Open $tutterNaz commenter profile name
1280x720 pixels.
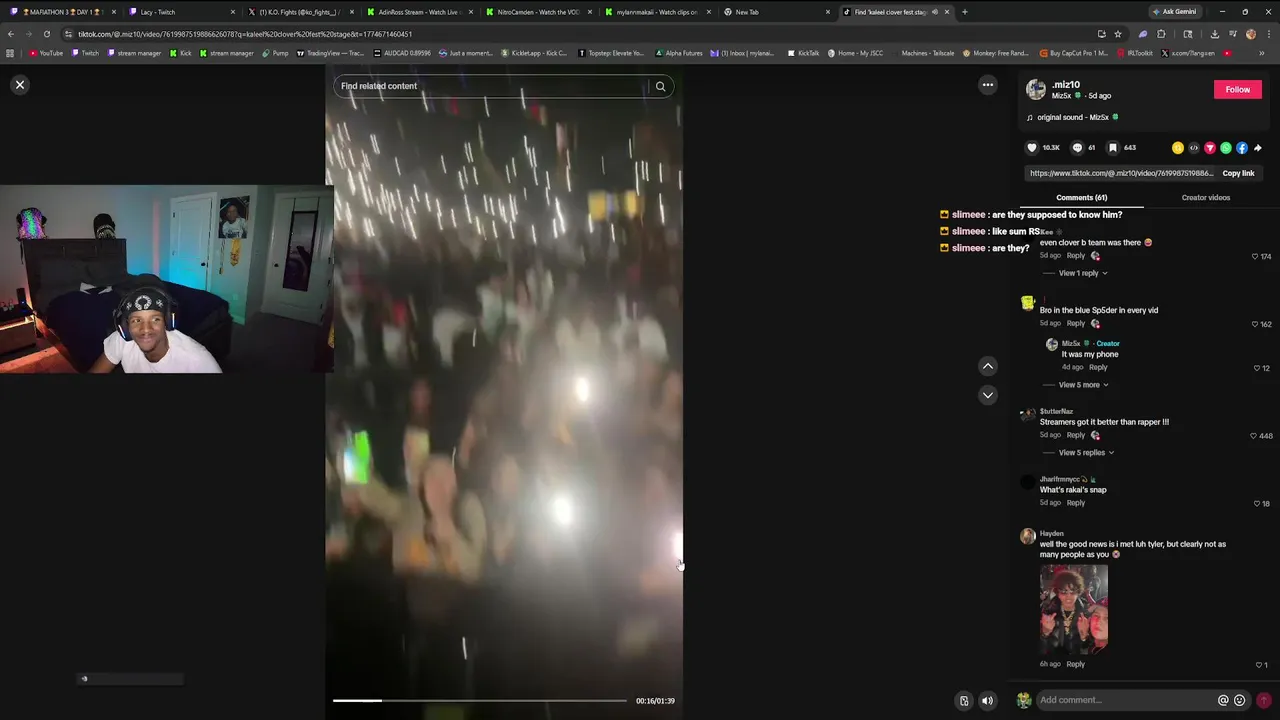[1056, 411]
